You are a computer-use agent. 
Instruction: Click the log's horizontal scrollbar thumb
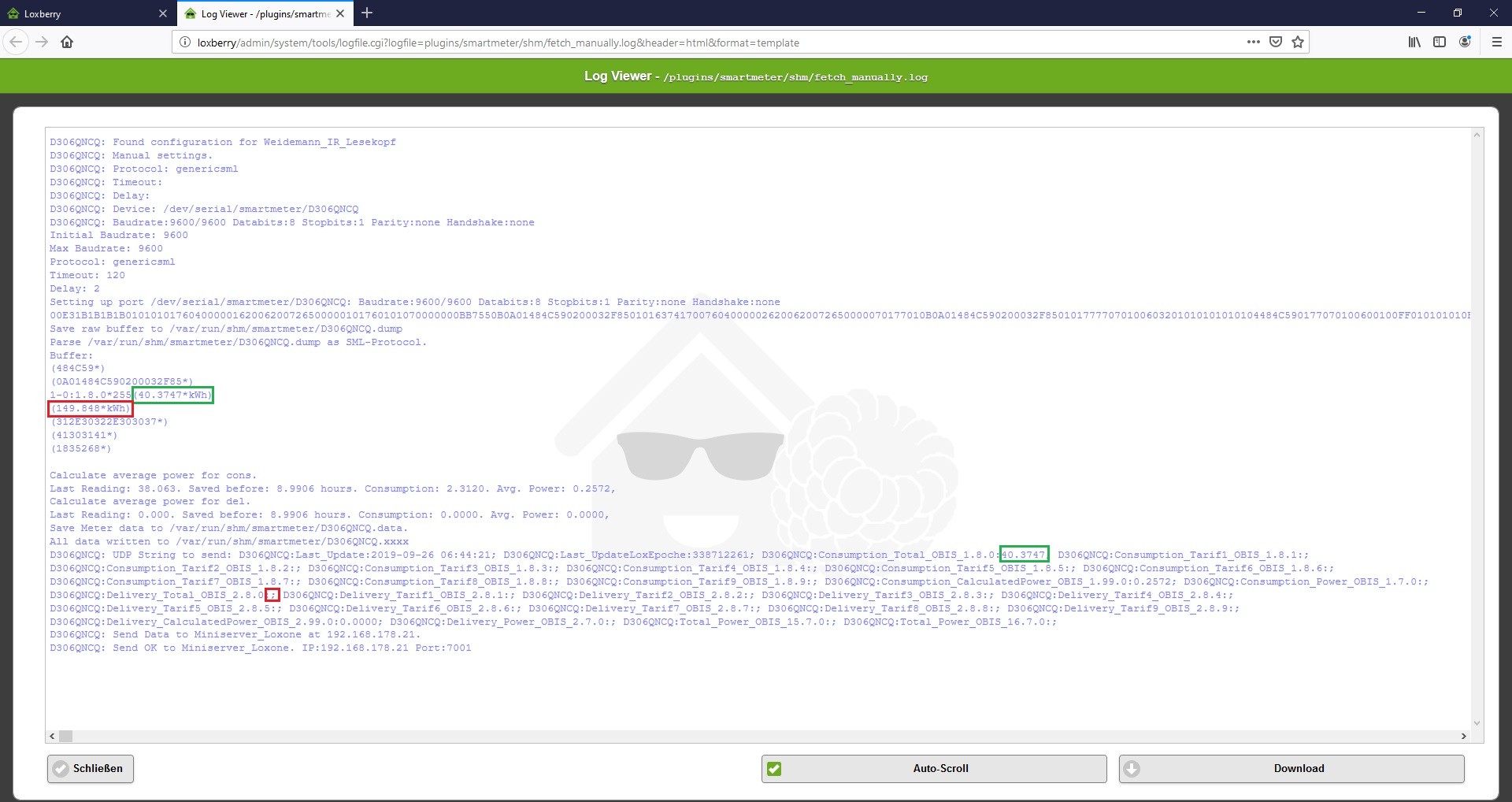coord(66,736)
